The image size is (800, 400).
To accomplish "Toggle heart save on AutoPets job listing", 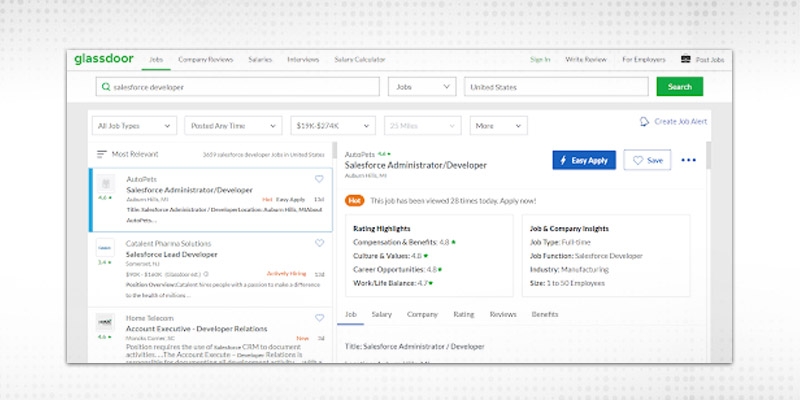I will 319,179.
